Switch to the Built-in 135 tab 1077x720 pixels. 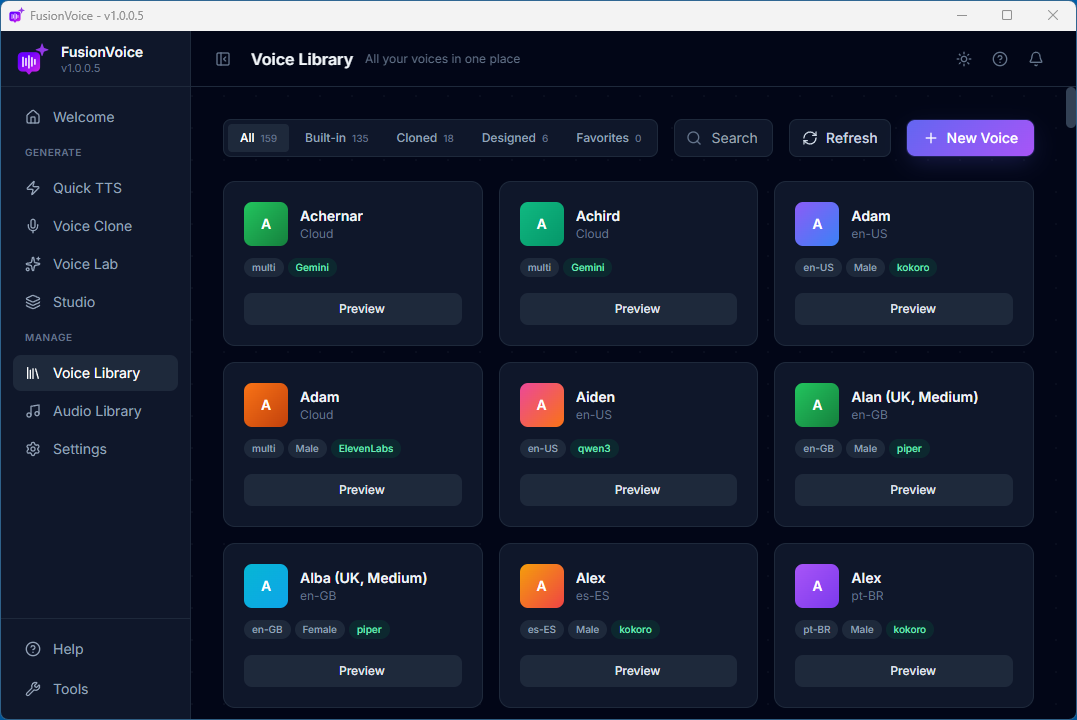point(337,138)
